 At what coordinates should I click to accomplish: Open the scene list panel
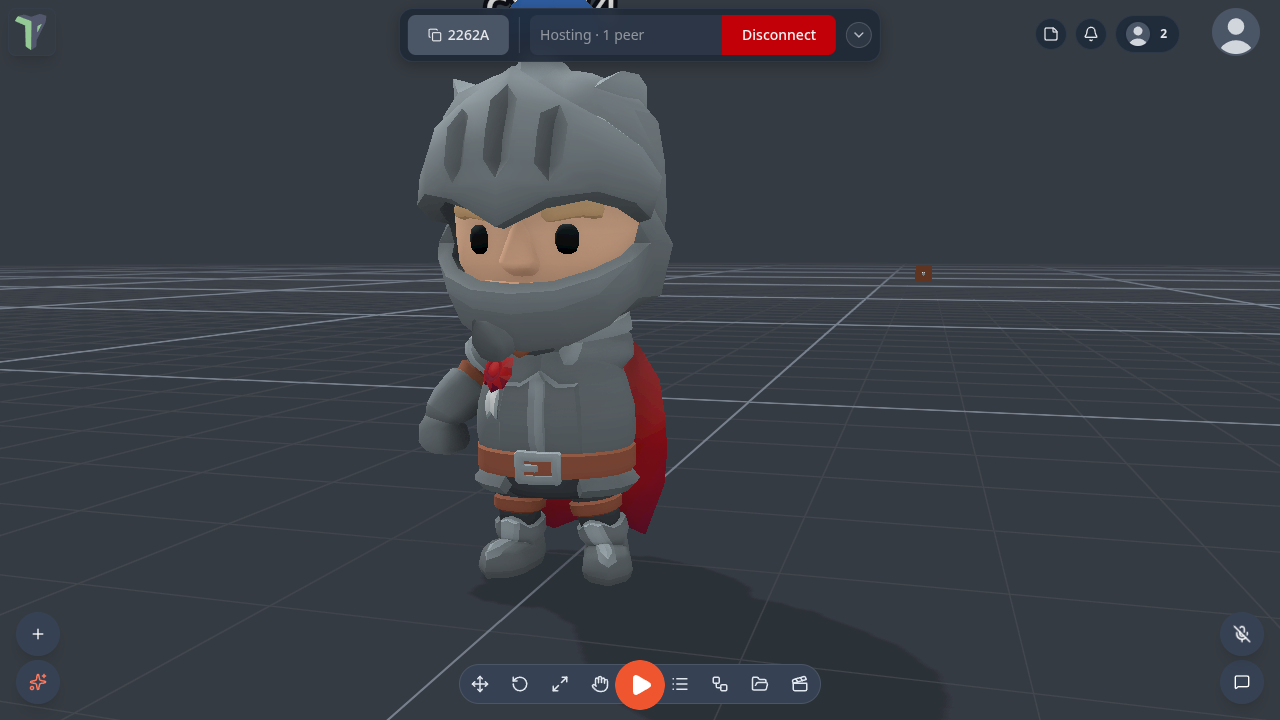pyautogui.click(x=680, y=684)
